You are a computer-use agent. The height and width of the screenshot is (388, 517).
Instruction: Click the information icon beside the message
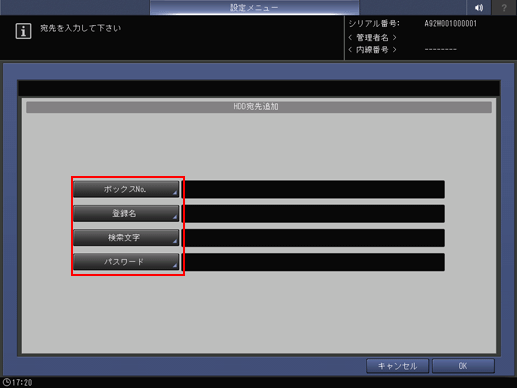click(x=23, y=31)
